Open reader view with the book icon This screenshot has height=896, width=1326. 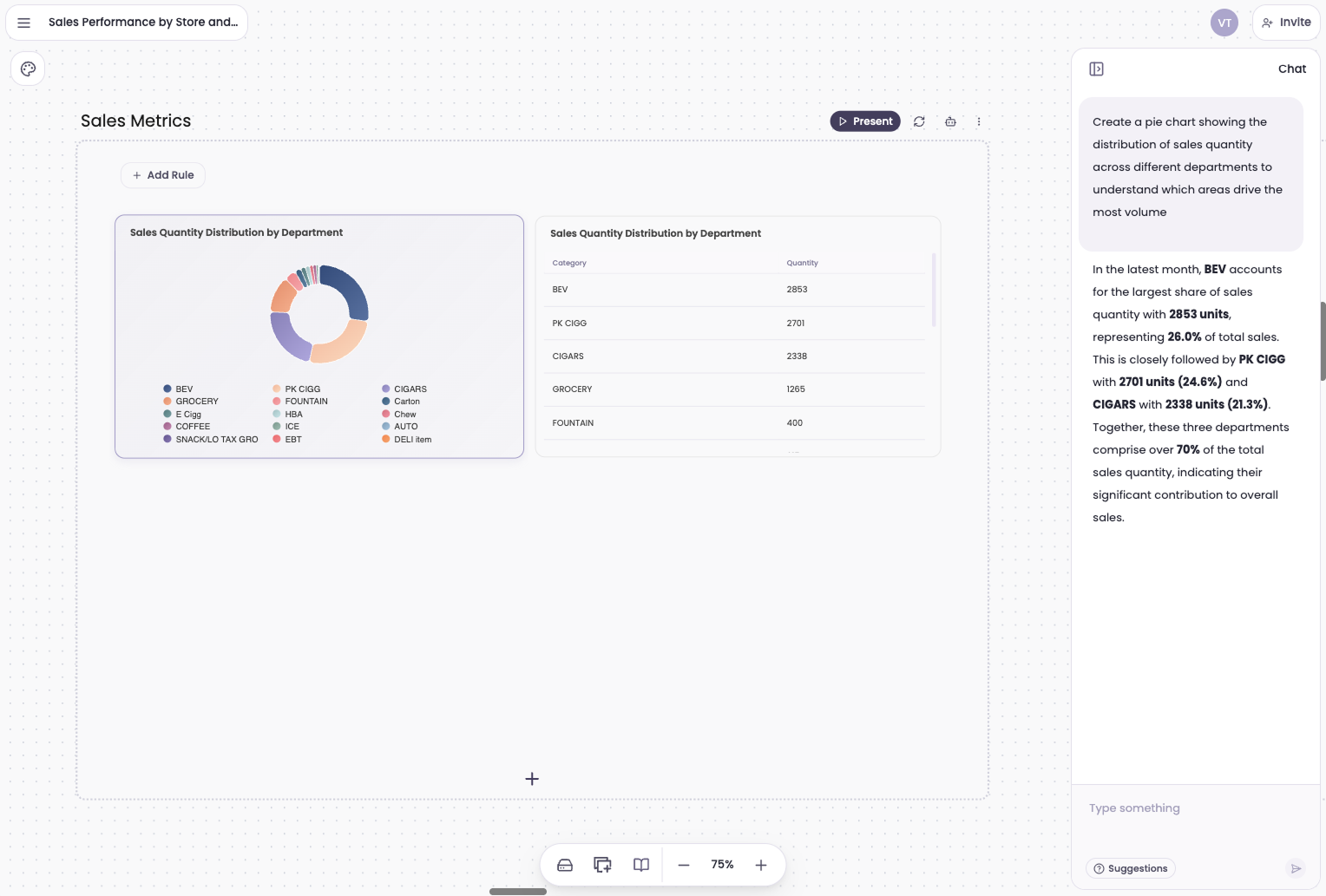tap(640, 865)
